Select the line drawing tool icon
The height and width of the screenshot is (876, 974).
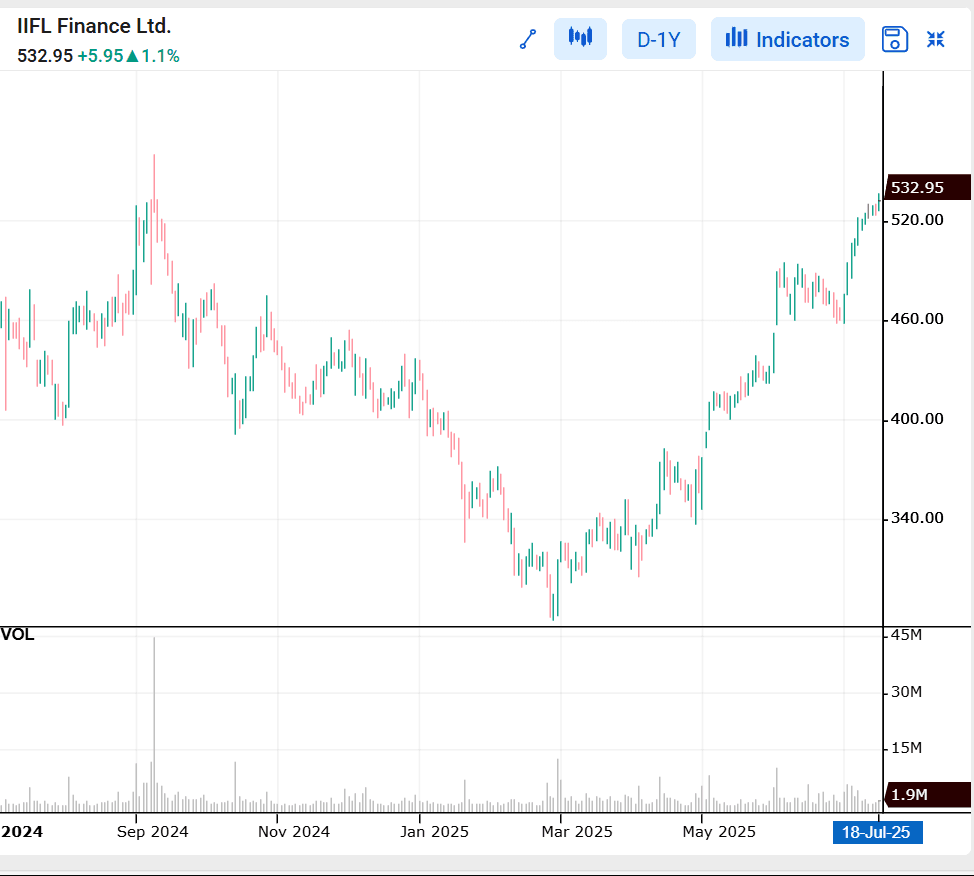click(x=527, y=39)
